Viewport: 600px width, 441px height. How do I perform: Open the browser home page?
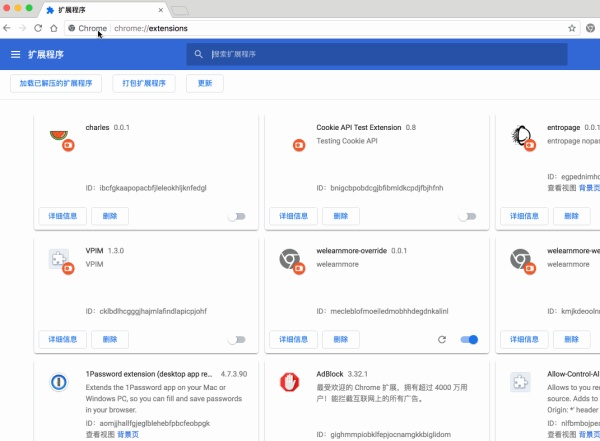click(x=54, y=28)
